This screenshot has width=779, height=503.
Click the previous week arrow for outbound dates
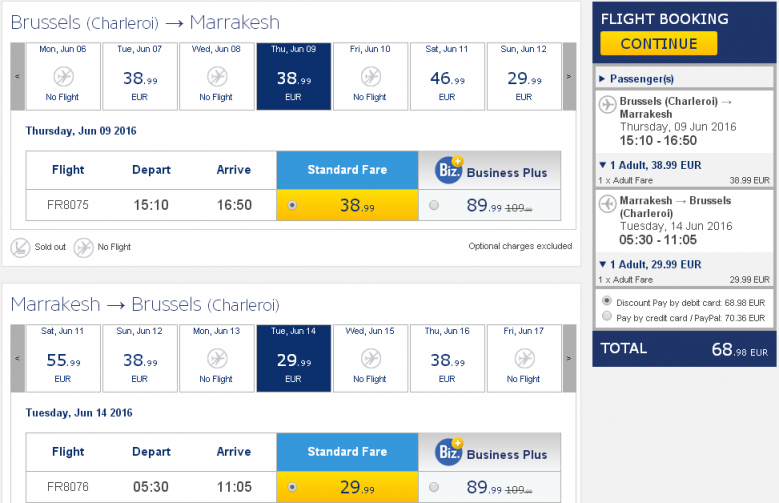[17, 77]
